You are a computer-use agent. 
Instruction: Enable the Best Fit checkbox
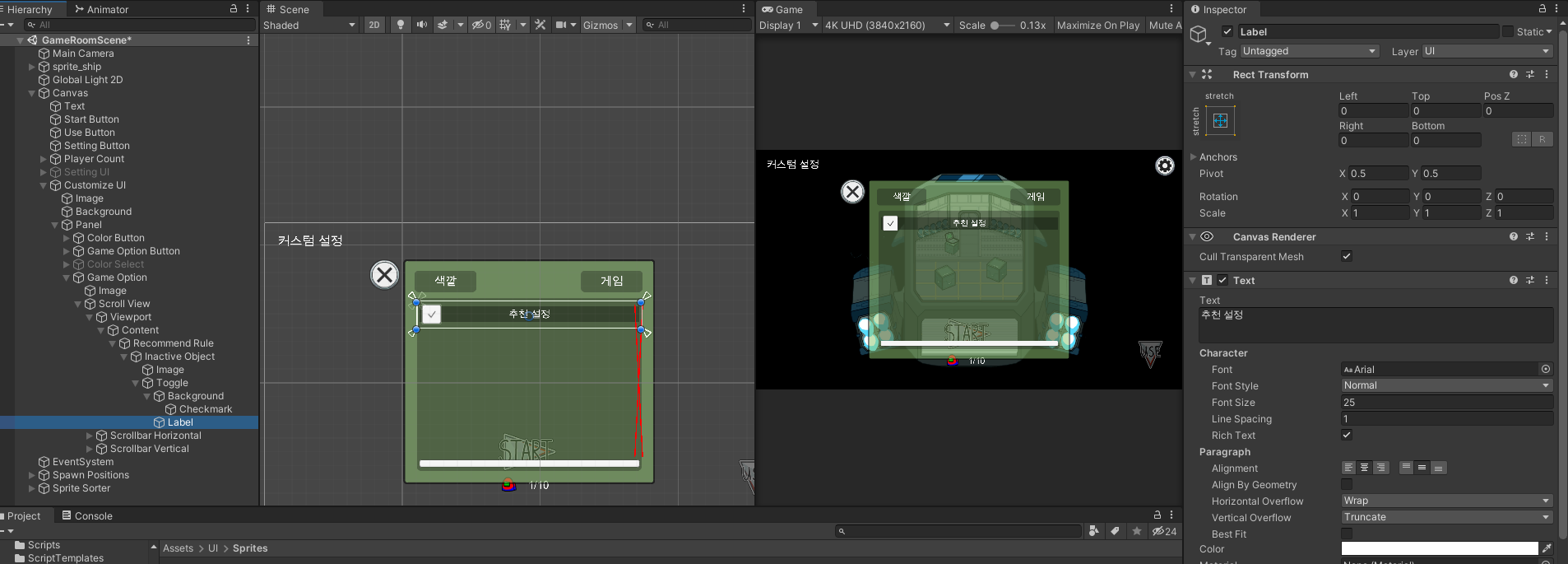tap(1347, 534)
